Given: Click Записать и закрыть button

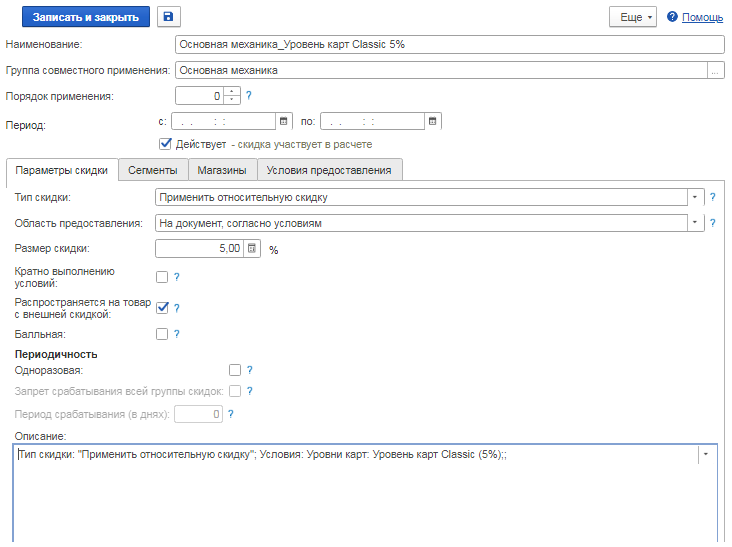Looking at the screenshot, I should [86, 17].
